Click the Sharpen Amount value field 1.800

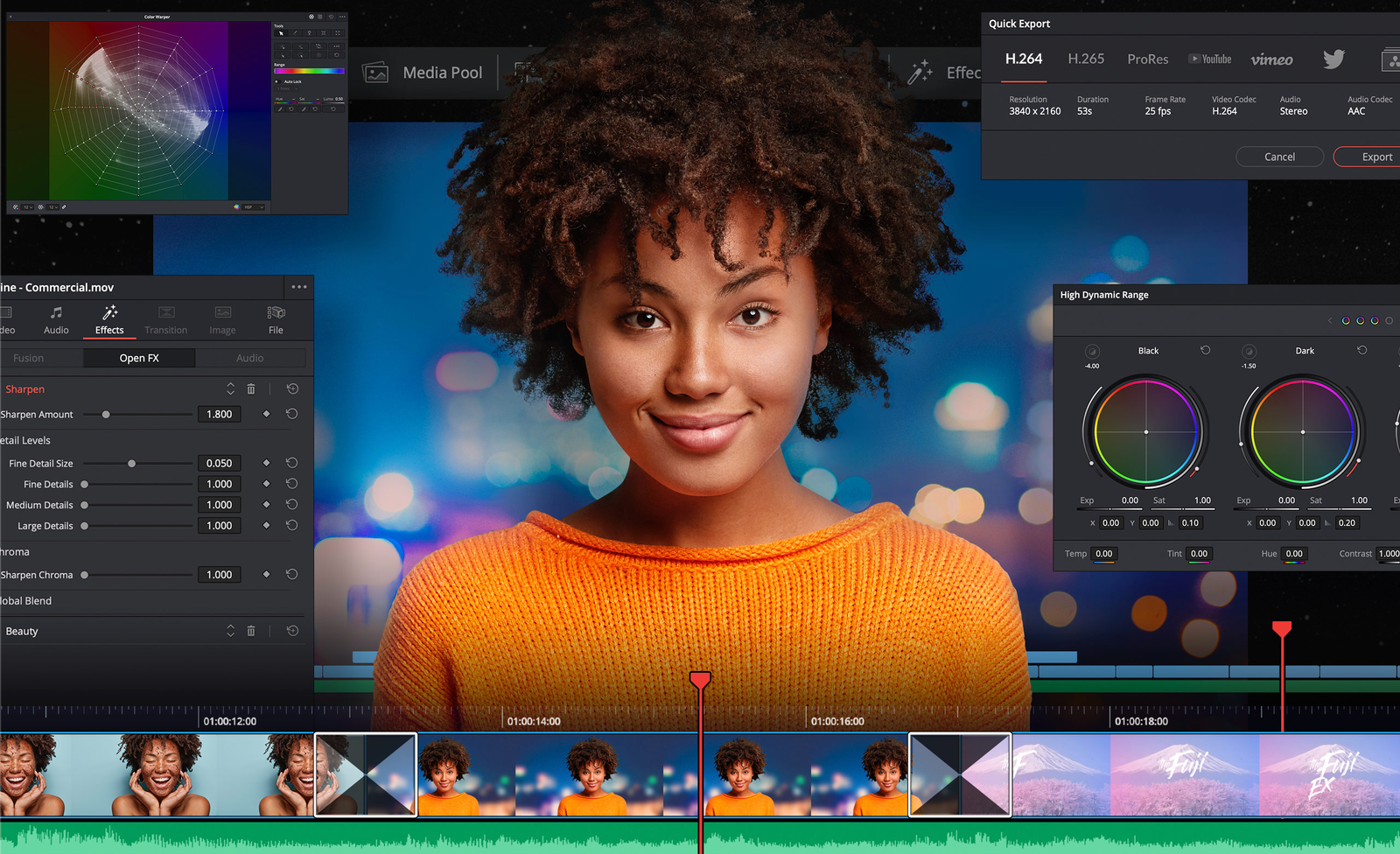pos(220,414)
